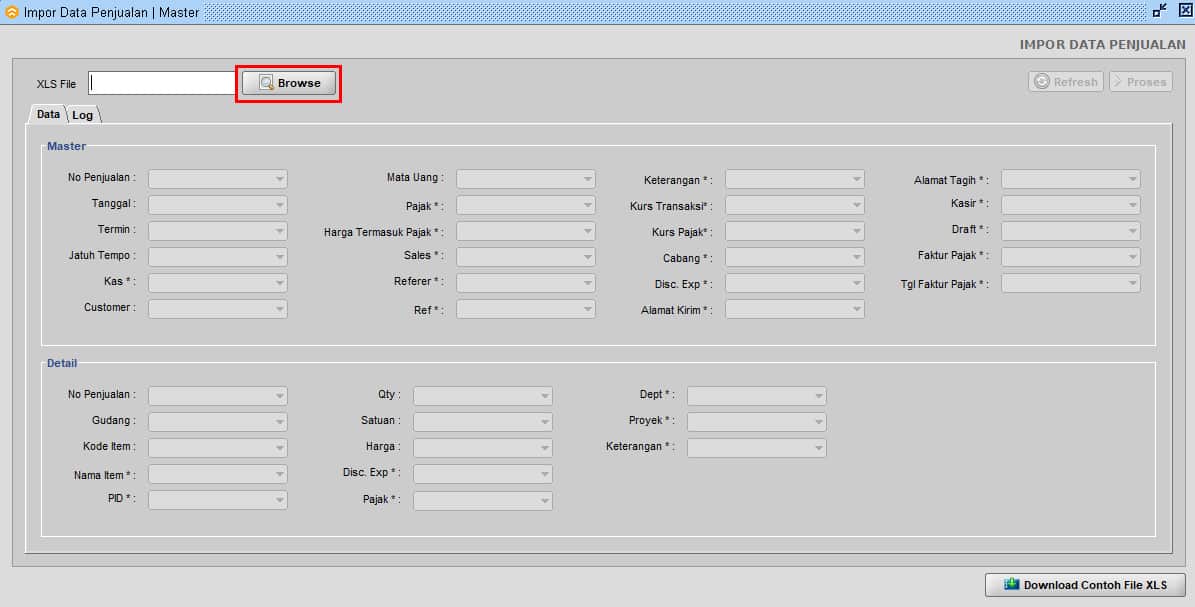Click the Browse button
Screen dimensions: 1195x607
point(289,83)
